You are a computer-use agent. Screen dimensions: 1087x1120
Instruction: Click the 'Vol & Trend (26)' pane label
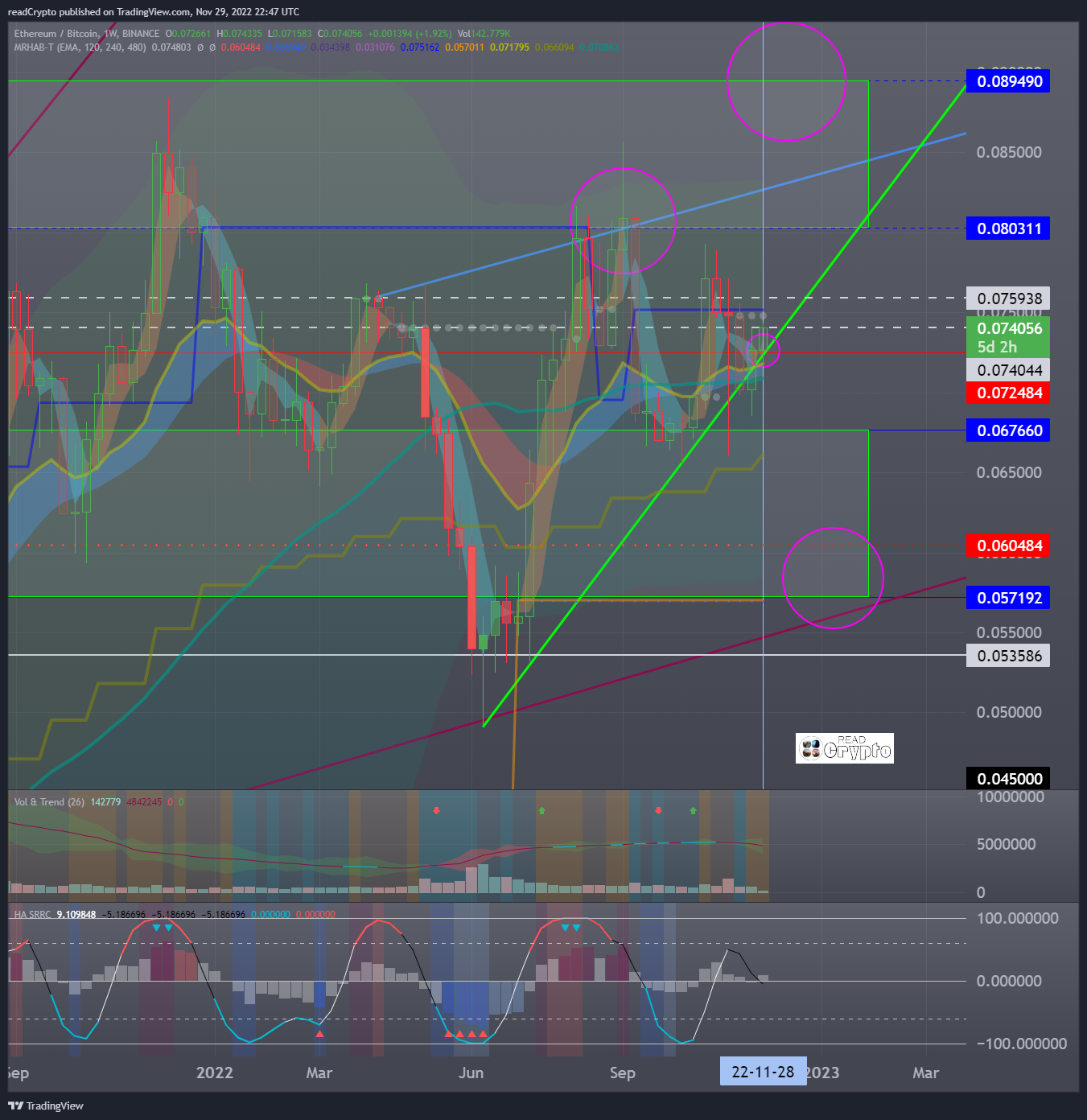[x=49, y=802]
